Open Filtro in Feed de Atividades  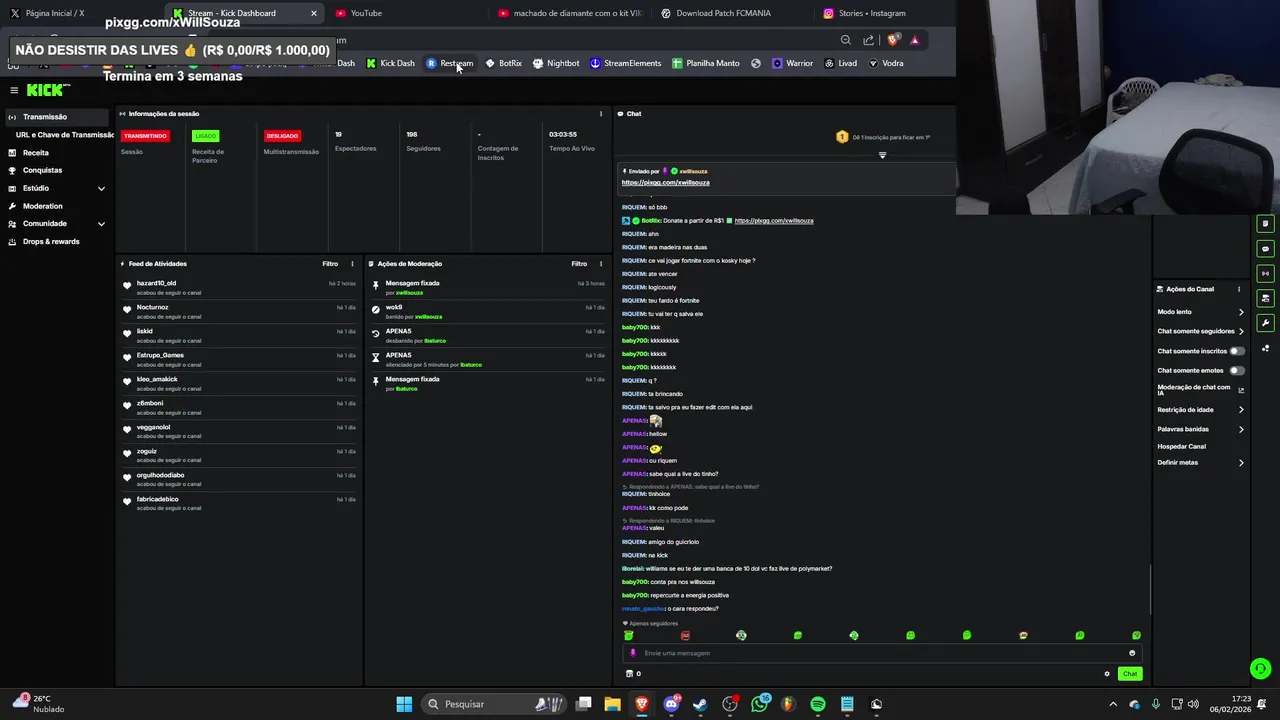(330, 264)
